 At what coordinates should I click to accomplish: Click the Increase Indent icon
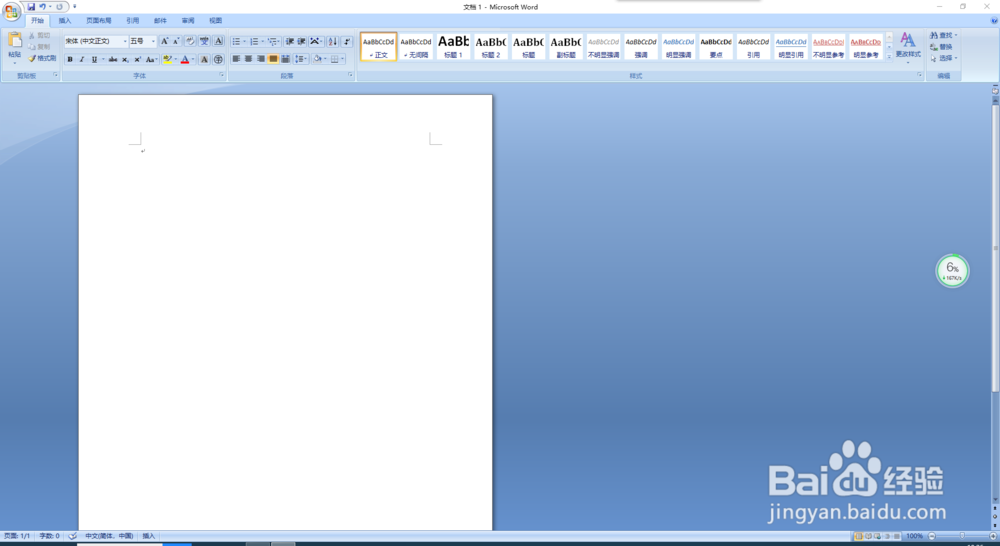pyautogui.click(x=302, y=41)
